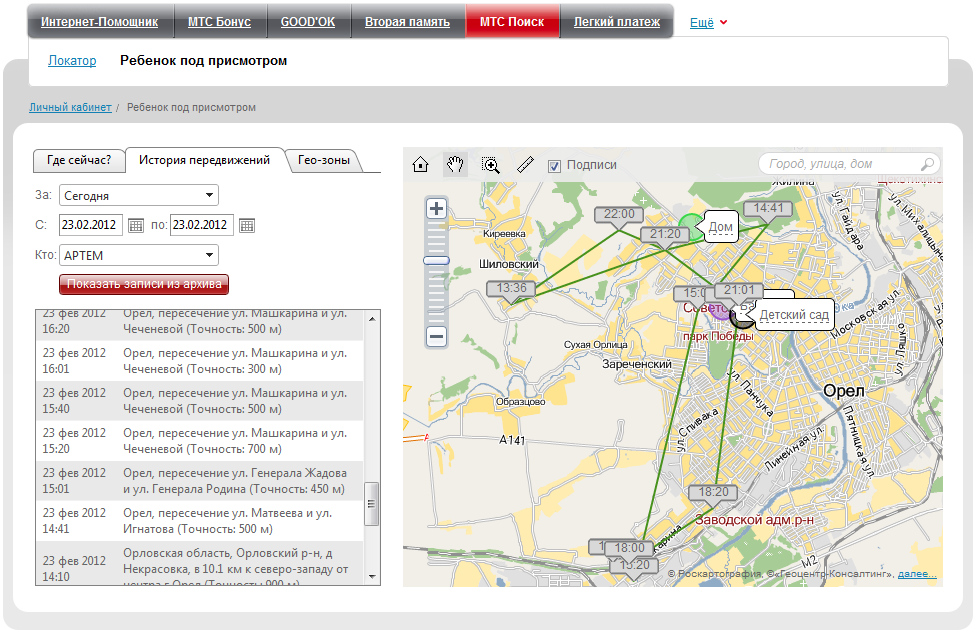This screenshot has height=638, width=978.
Task: Open МТС Поиск tab
Action: point(512,22)
